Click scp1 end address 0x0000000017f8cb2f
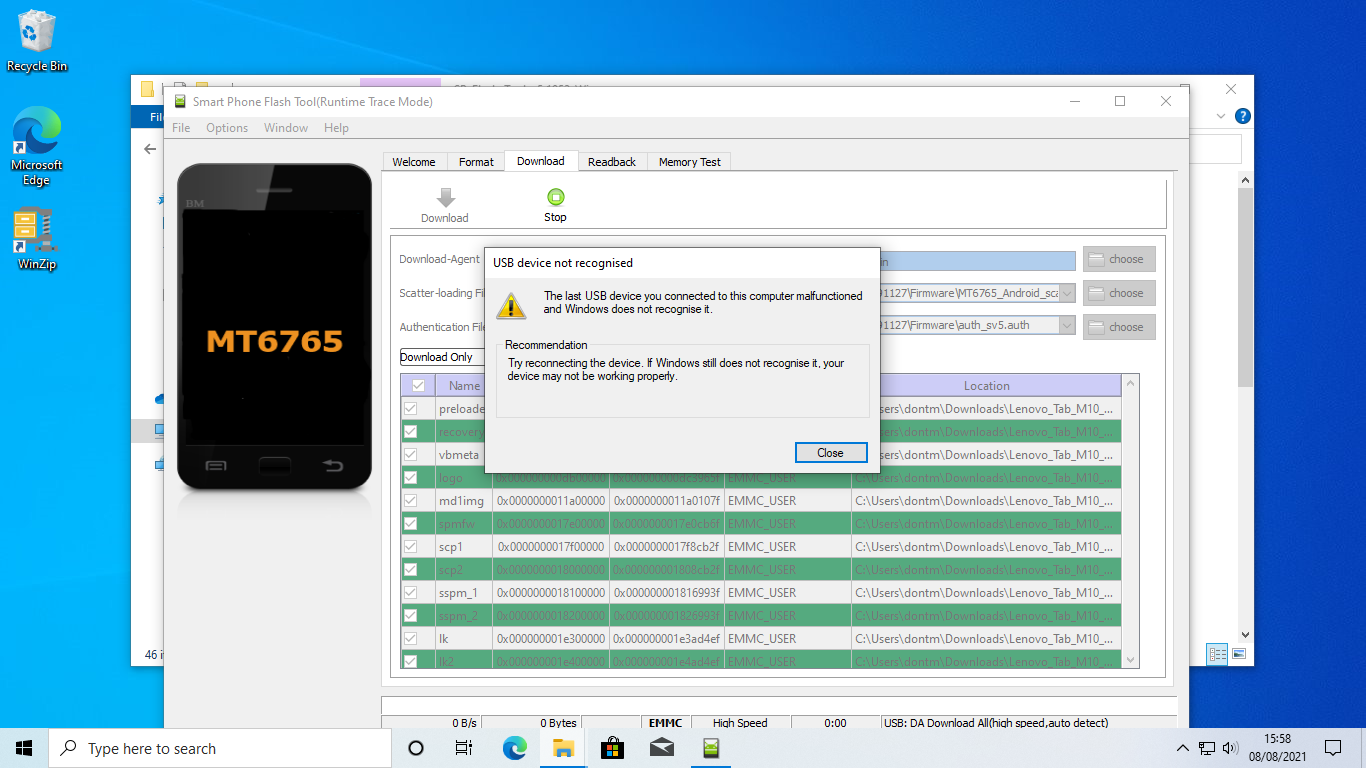This screenshot has width=1366, height=768. [x=667, y=546]
